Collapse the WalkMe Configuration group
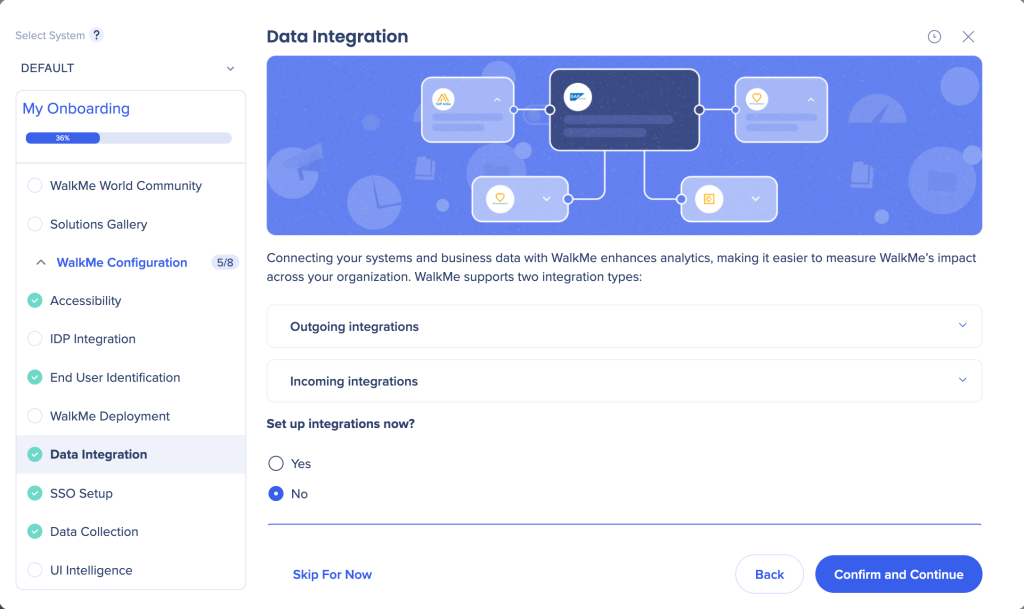The width and height of the screenshot is (1024, 609). (x=41, y=263)
